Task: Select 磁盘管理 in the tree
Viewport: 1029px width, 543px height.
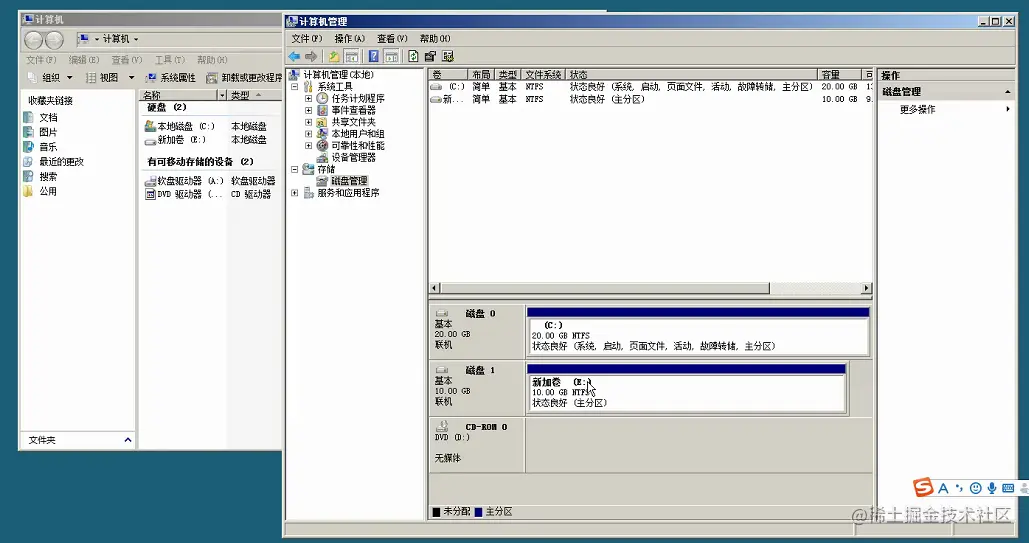Action: tap(349, 181)
